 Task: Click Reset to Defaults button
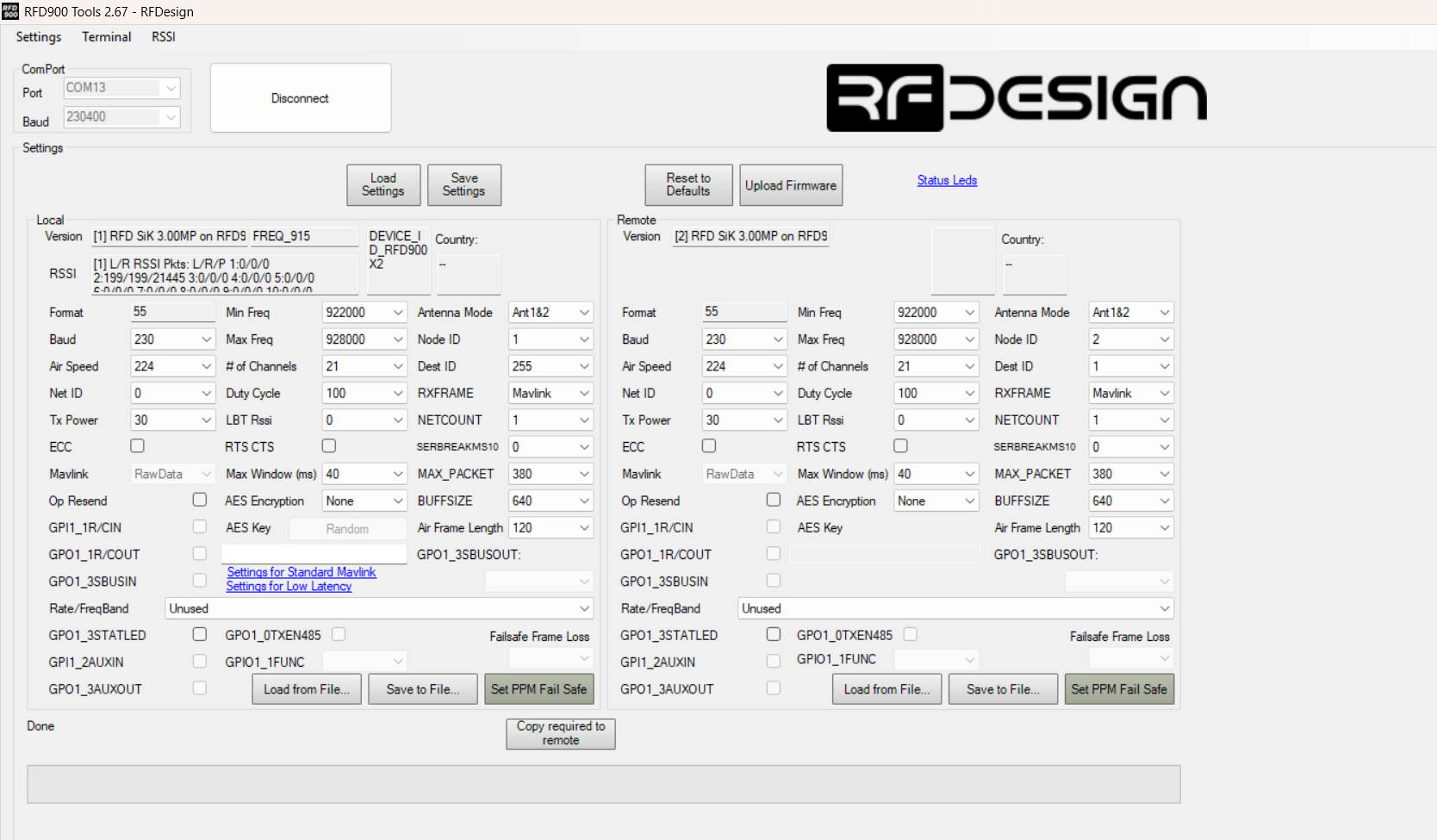688,185
